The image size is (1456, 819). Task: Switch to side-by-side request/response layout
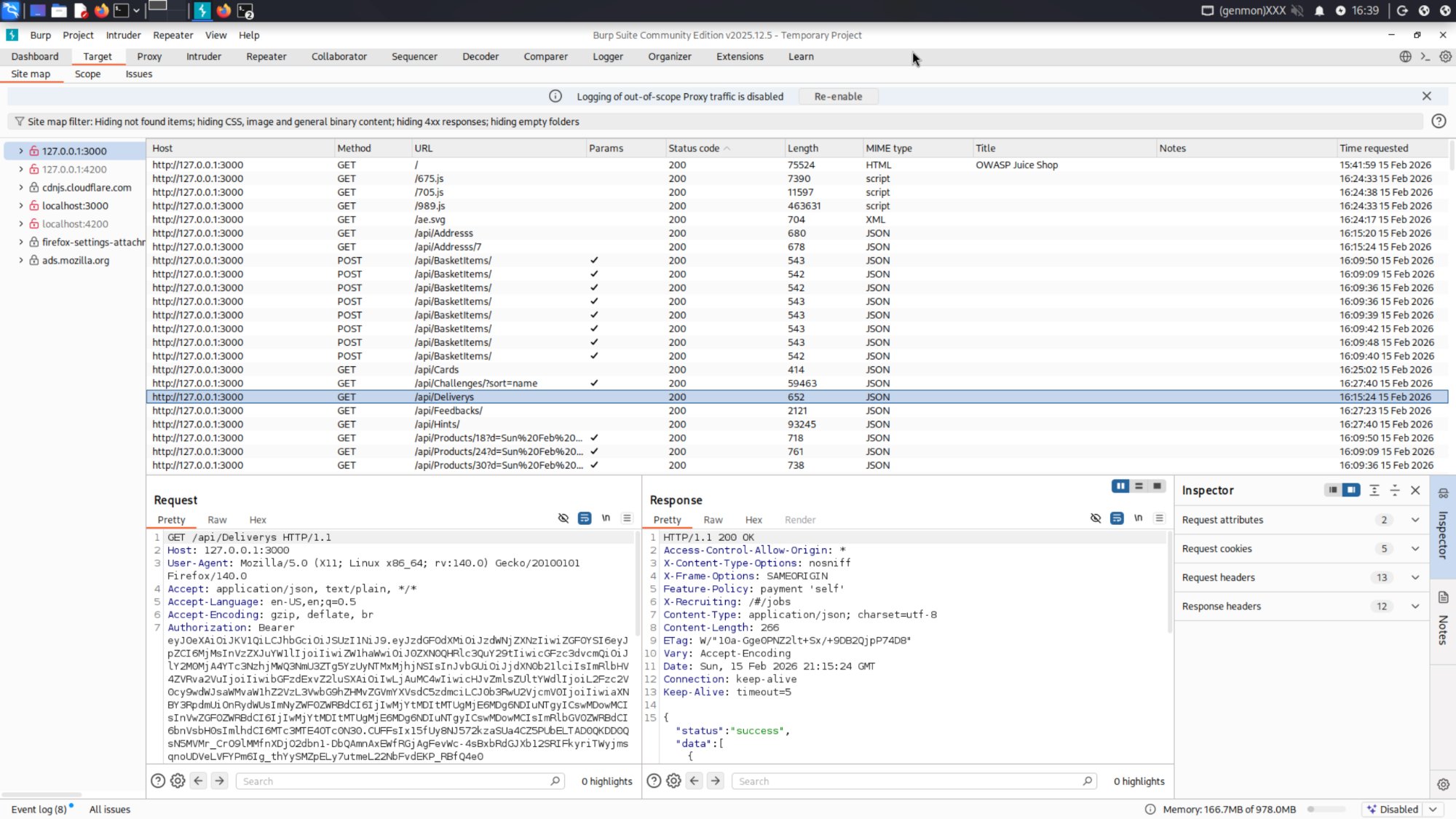point(1120,486)
